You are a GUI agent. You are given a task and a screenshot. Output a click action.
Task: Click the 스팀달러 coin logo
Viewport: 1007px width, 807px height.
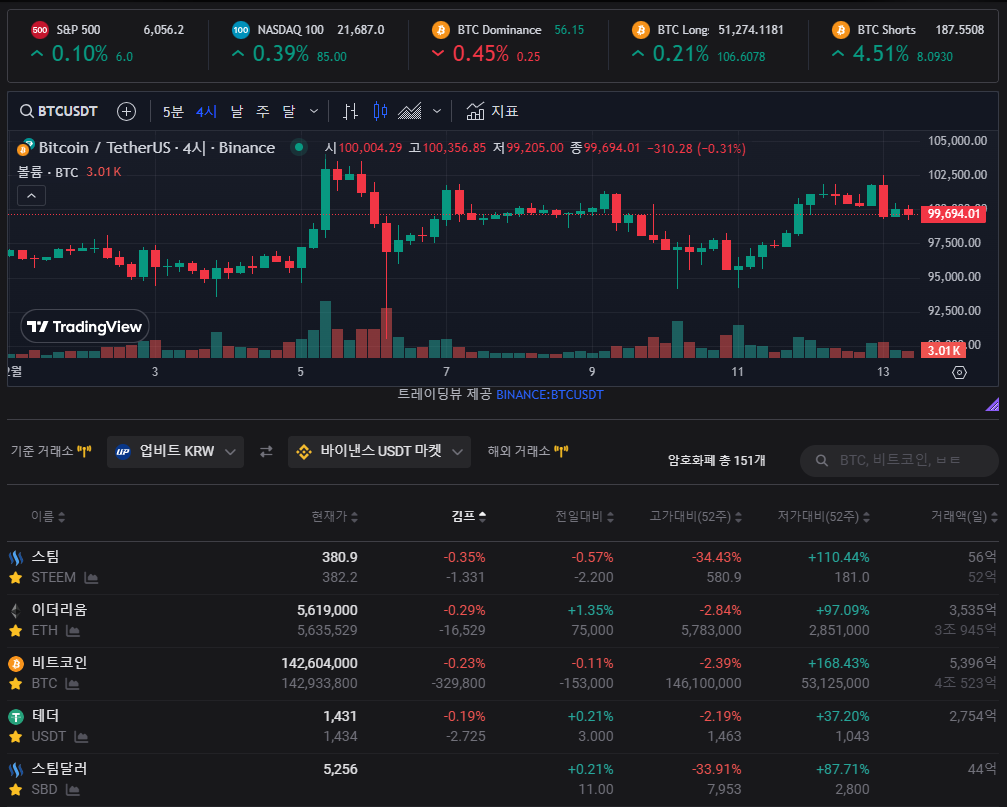click(x=16, y=768)
